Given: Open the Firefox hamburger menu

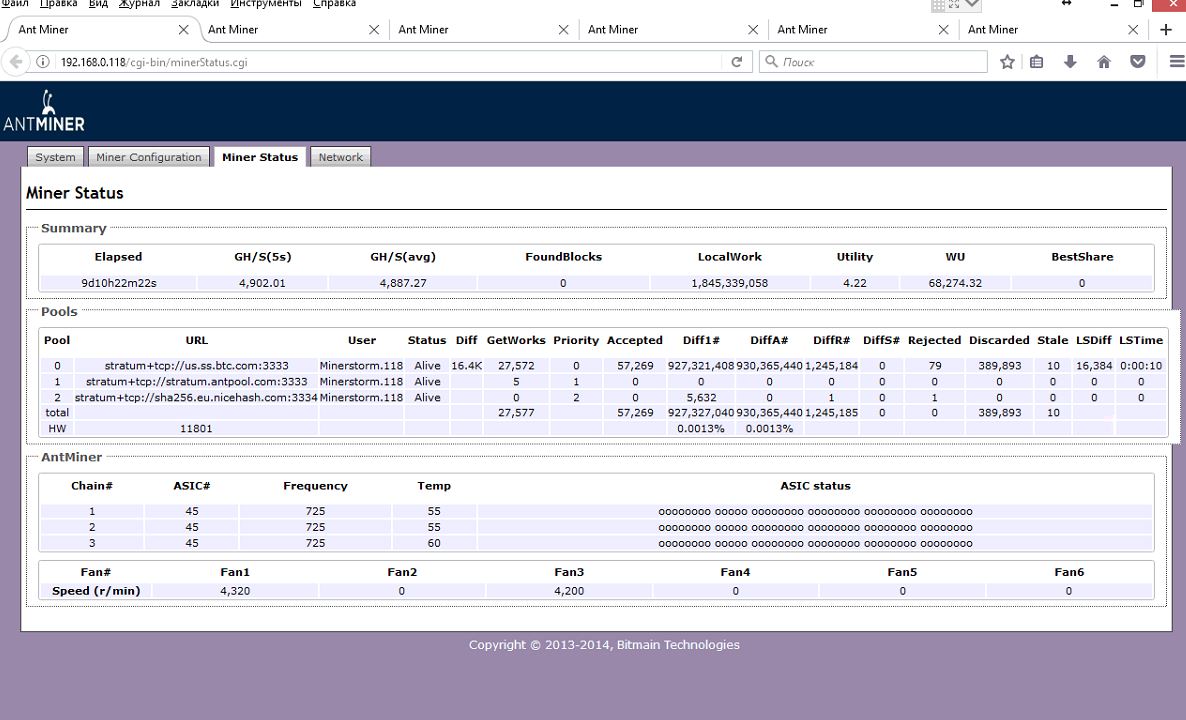Looking at the screenshot, I should click(x=1176, y=62).
